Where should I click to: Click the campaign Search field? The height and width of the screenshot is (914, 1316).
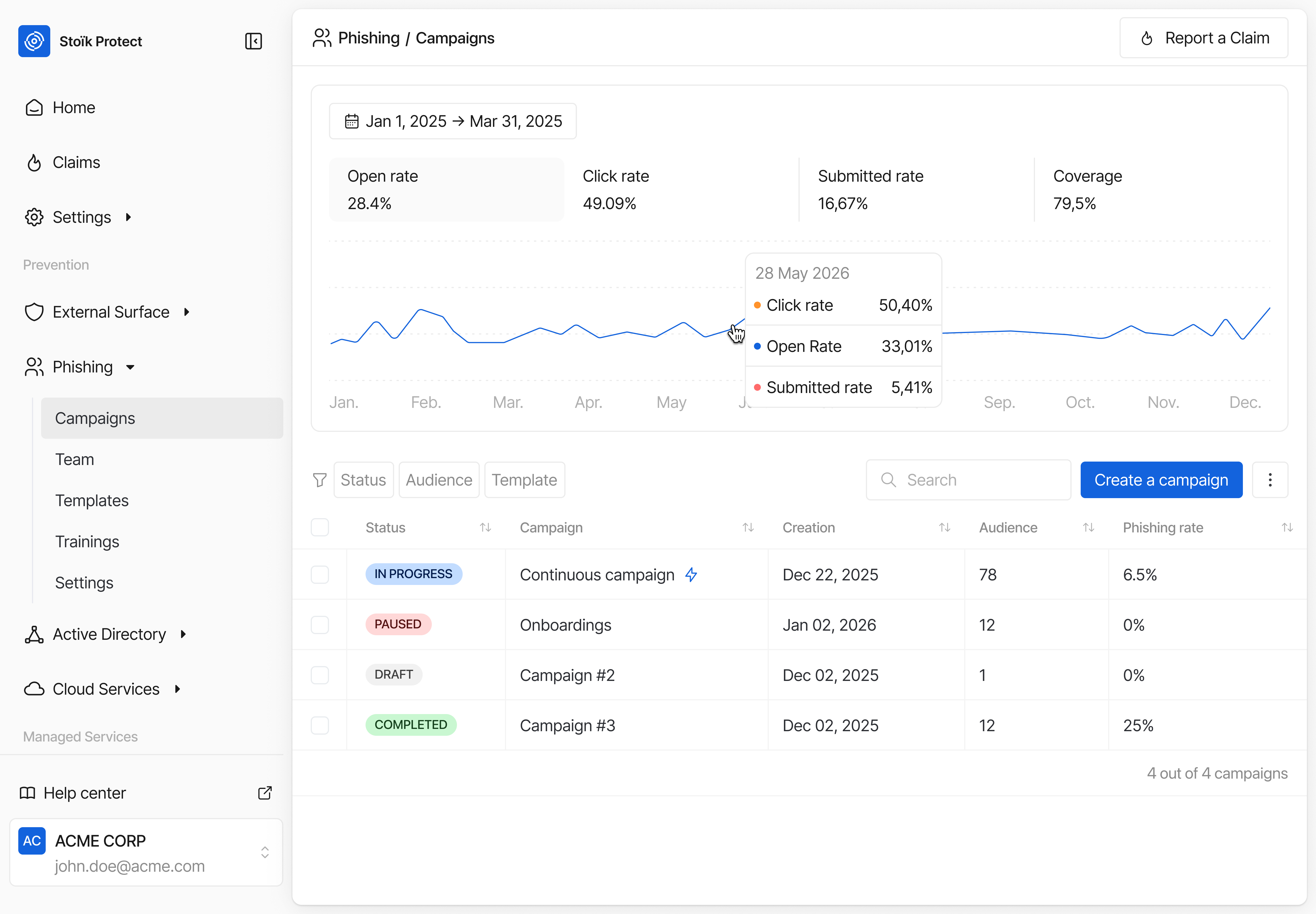(x=968, y=480)
